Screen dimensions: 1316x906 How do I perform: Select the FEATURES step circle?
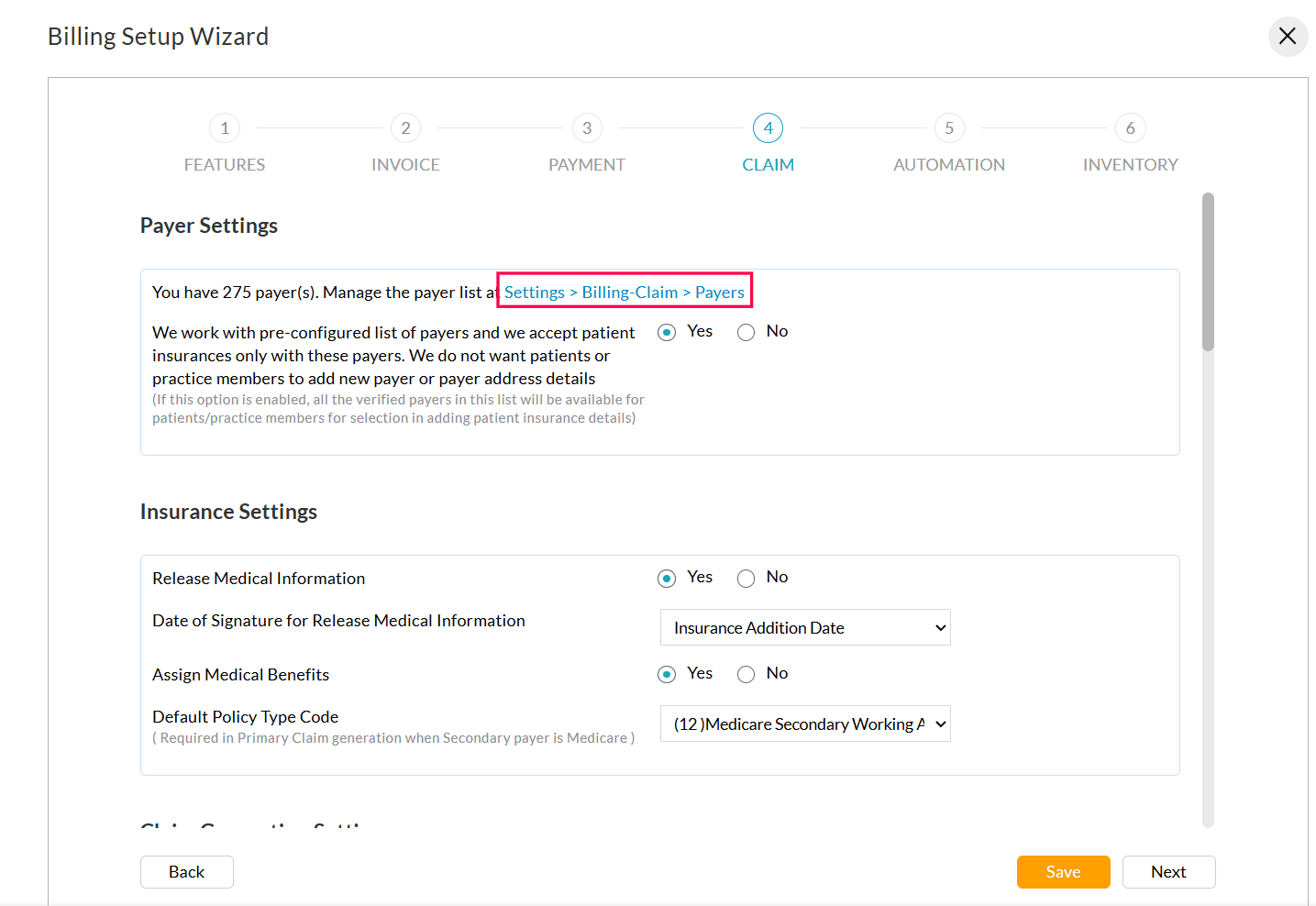225,127
